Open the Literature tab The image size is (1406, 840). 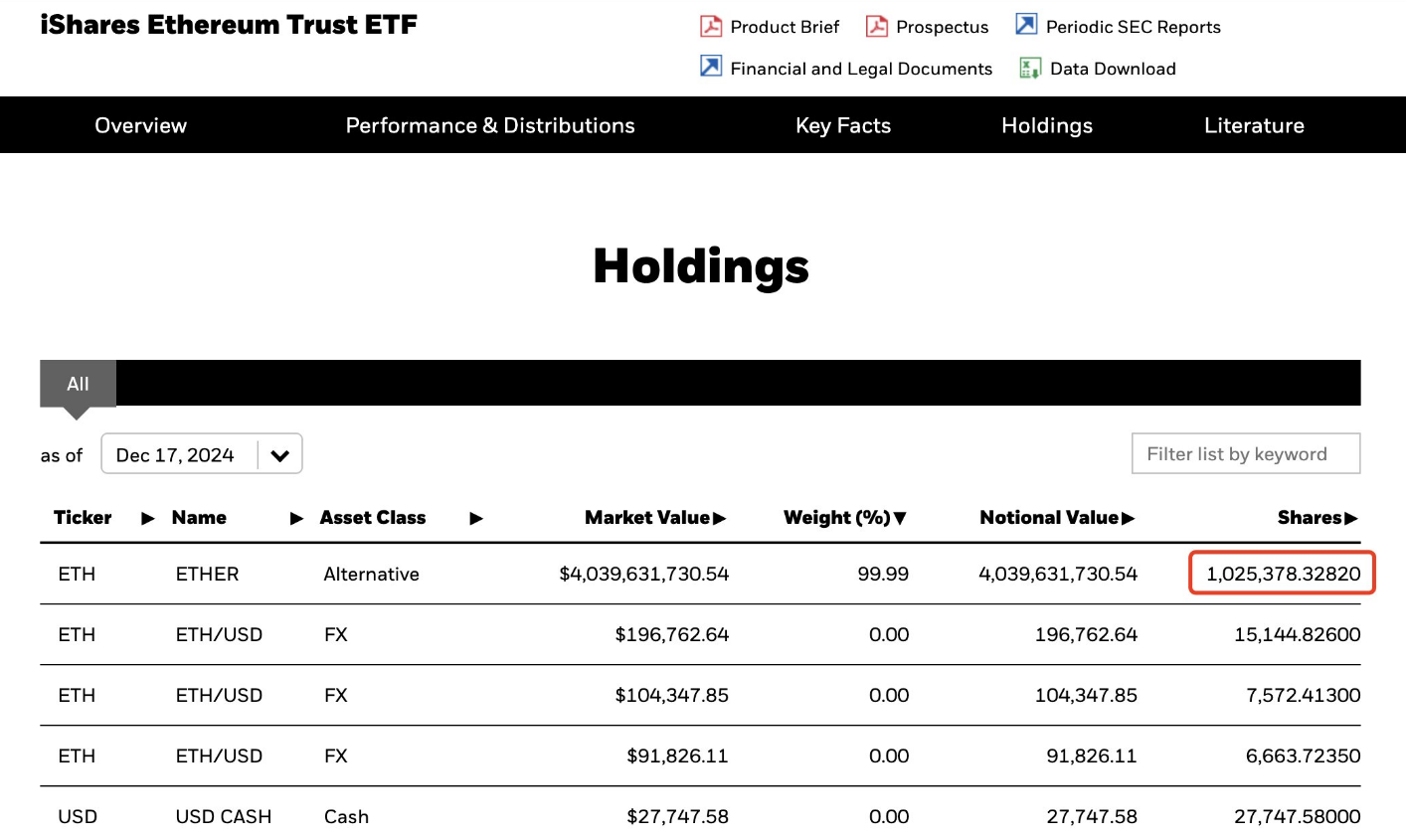tap(1254, 125)
